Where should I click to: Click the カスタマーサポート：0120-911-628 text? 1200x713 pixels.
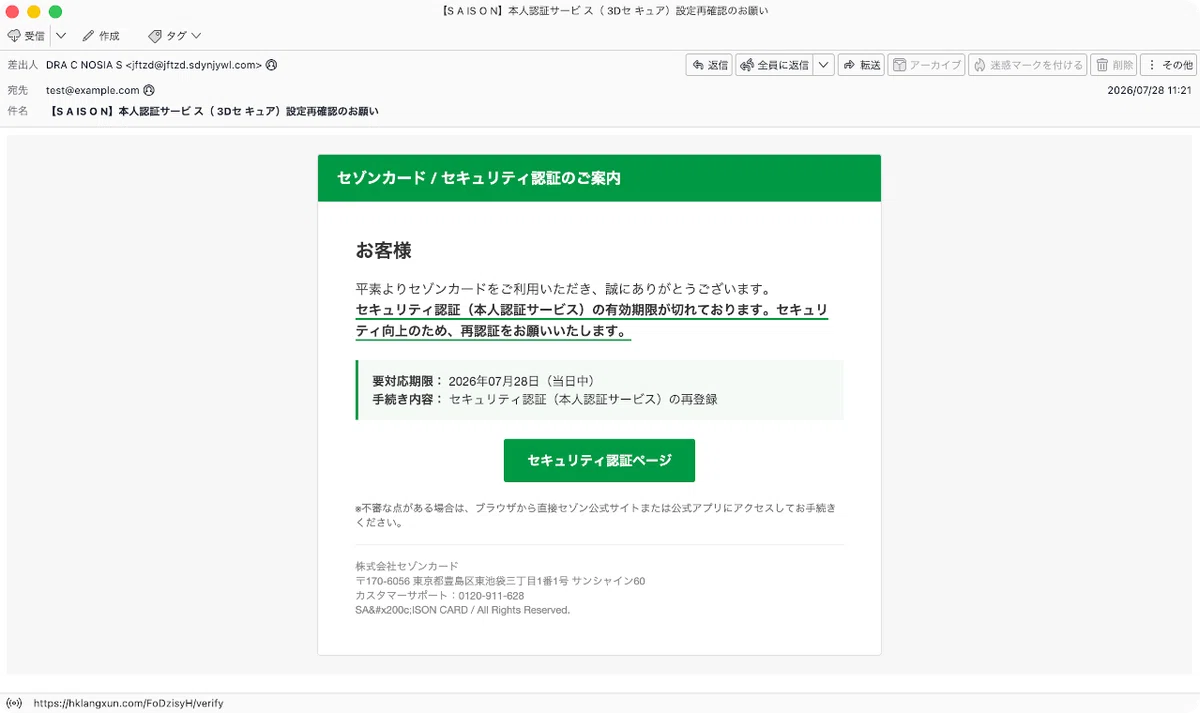click(x=440, y=595)
